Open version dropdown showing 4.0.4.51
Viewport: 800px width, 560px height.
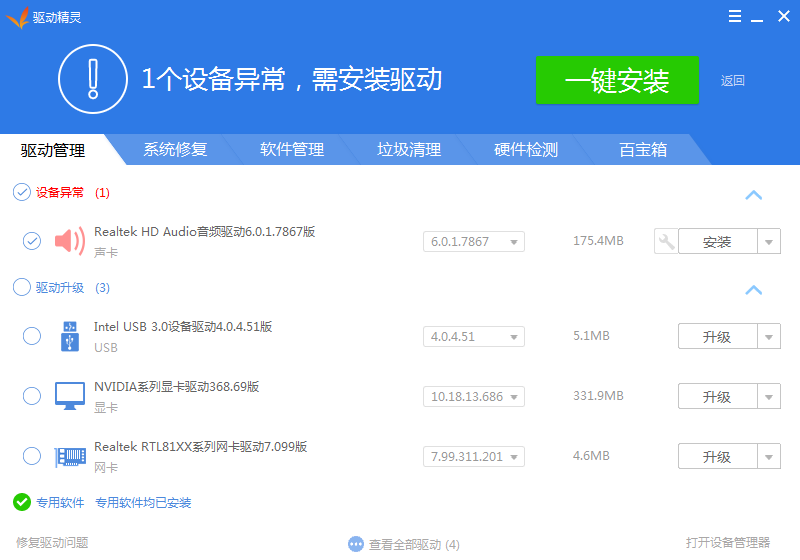(x=473, y=337)
